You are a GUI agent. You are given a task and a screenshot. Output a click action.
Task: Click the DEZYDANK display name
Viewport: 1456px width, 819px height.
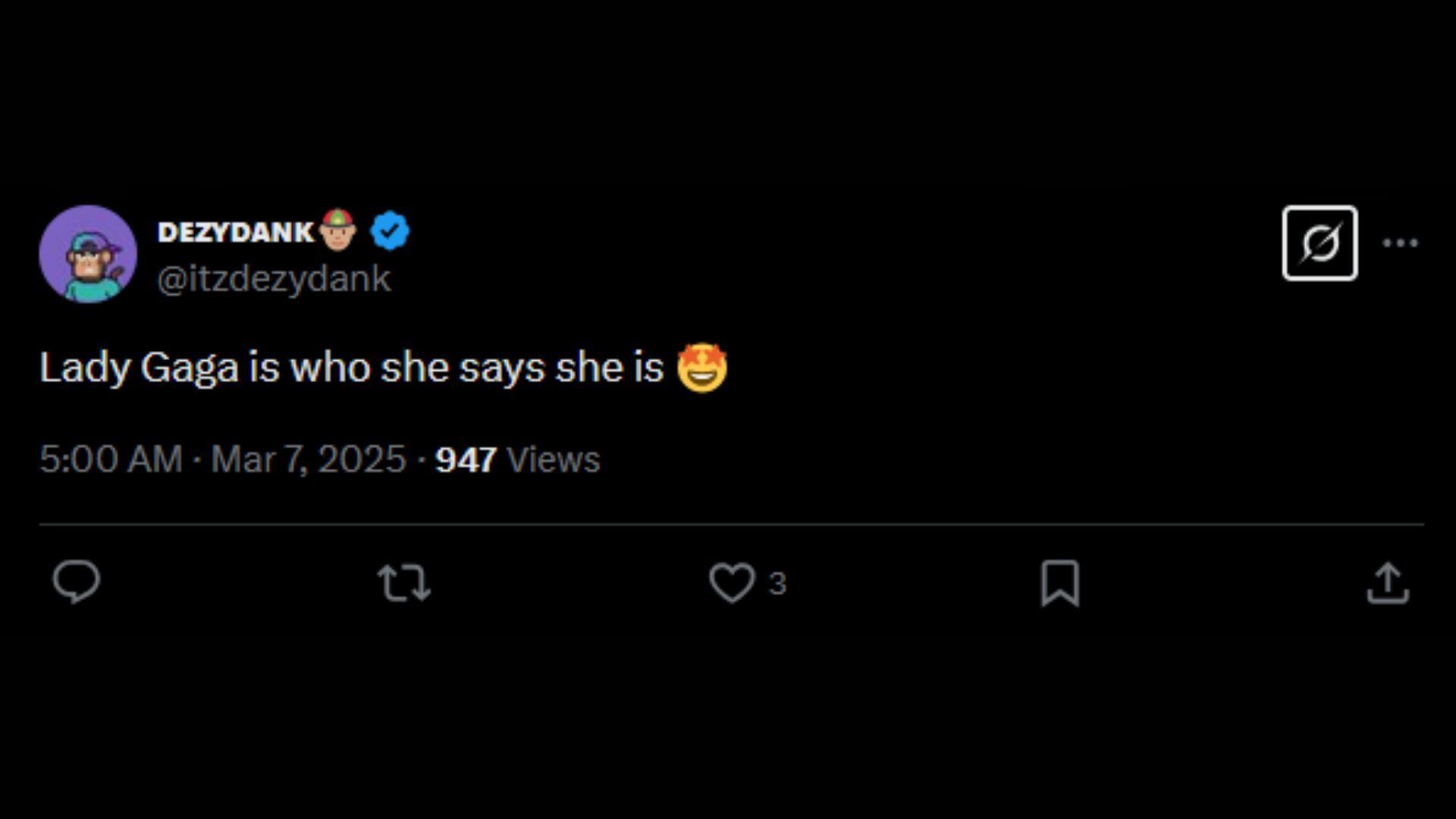pos(235,232)
